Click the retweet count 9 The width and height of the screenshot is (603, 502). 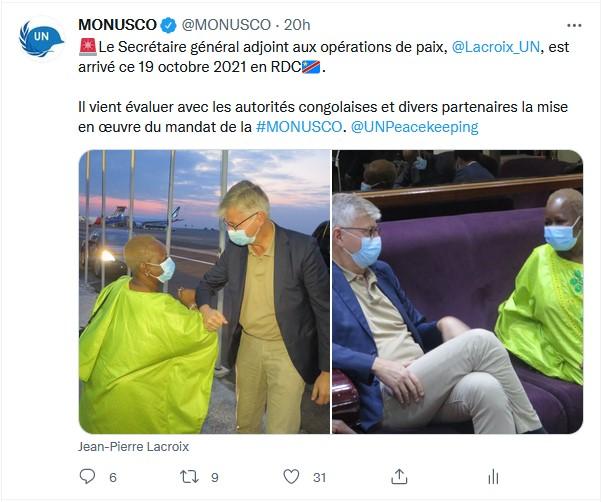tap(215, 477)
